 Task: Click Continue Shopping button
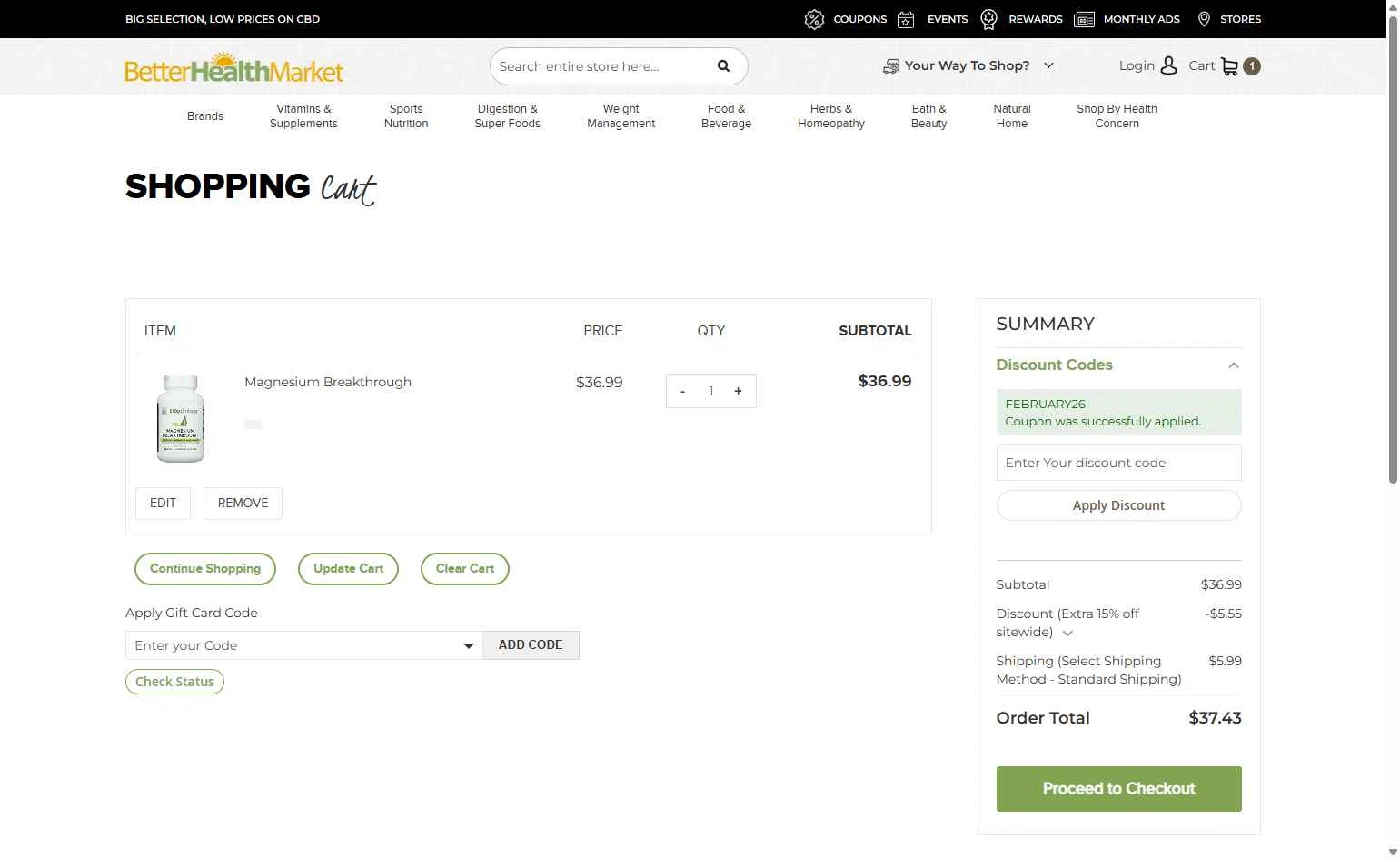point(205,569)
